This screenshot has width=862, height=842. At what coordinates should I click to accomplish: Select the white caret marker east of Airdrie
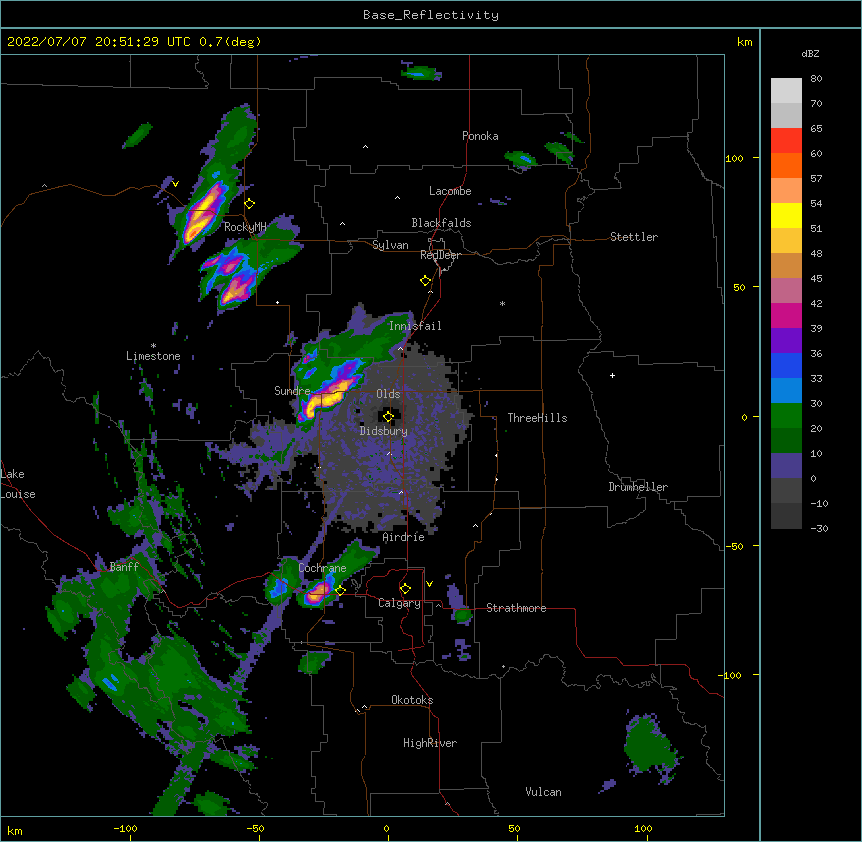(x=476, y=526)
